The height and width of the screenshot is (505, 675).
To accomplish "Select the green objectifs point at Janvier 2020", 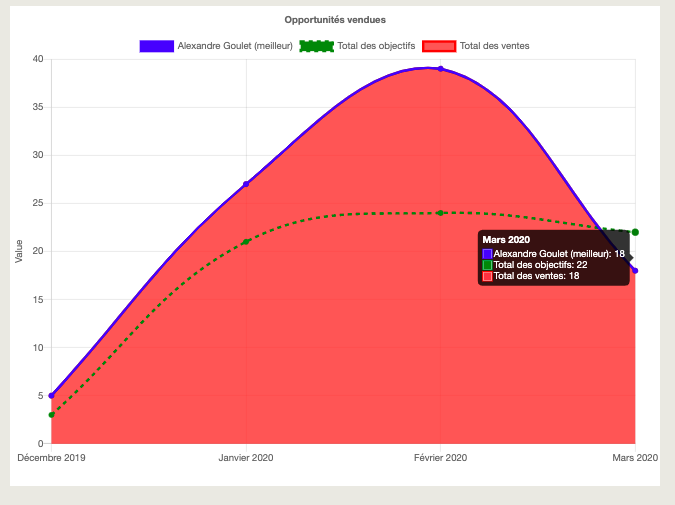I will click(246, 242).
